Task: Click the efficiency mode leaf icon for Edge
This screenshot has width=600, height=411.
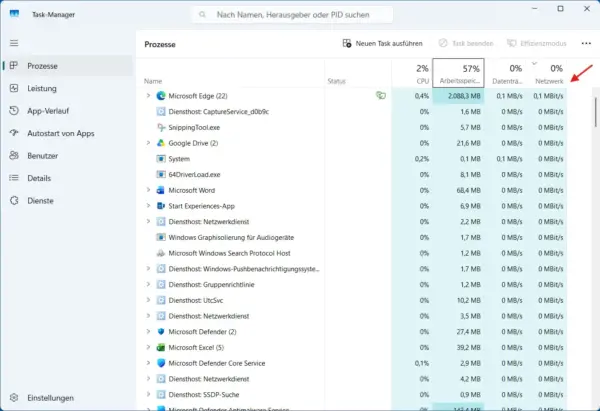Action: pyautogui.click(x=381, y=95)
